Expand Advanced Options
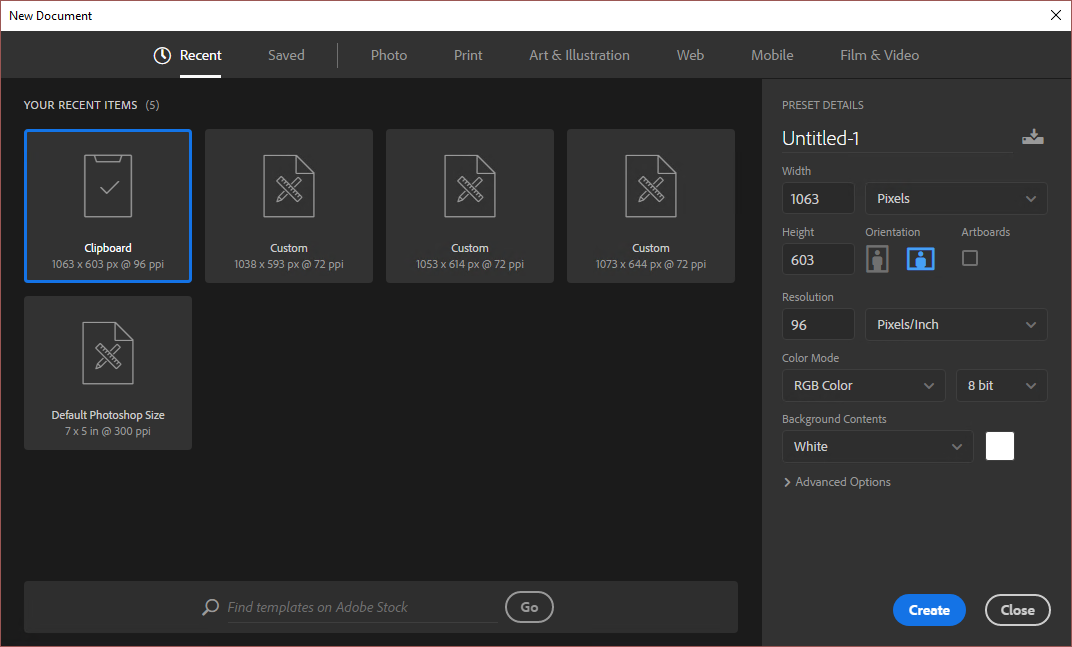The image size is (1072, 647). 837,482
